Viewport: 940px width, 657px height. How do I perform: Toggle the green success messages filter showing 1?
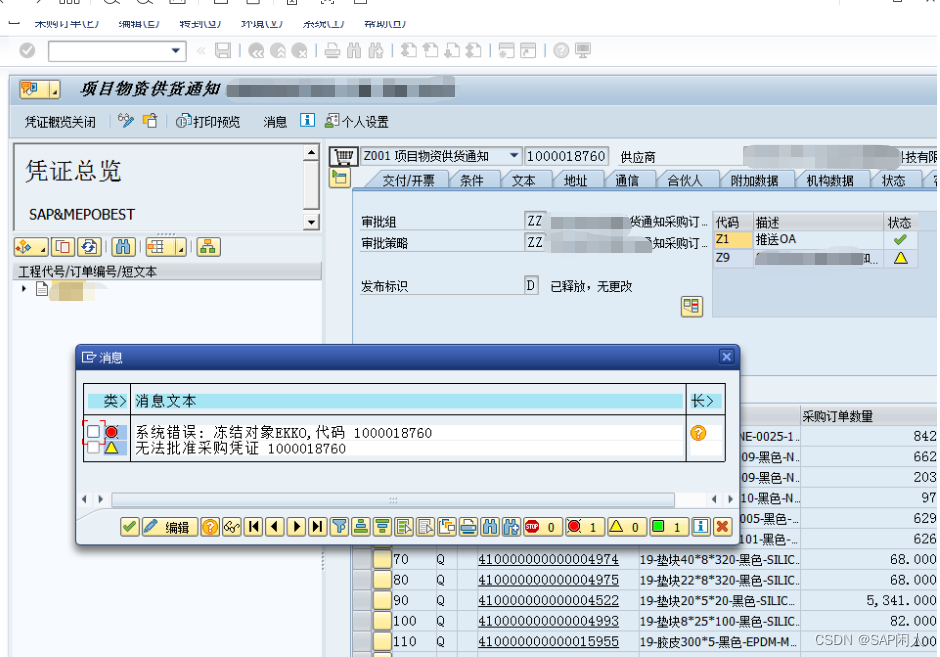click(x=668, y=527)
